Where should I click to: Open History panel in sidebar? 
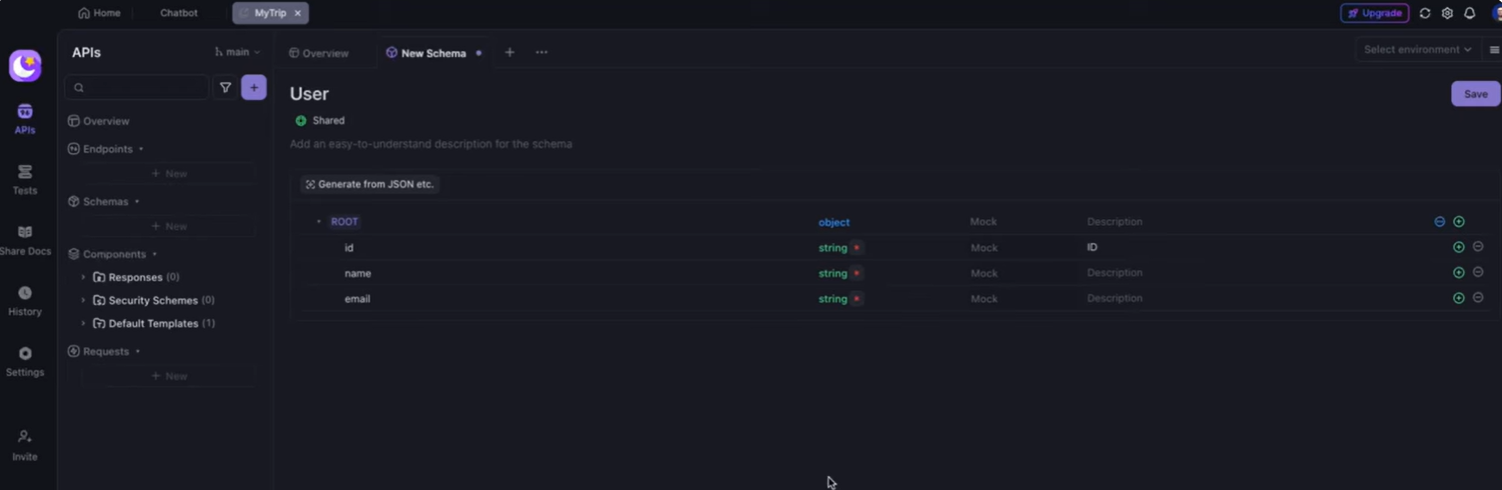24,300
